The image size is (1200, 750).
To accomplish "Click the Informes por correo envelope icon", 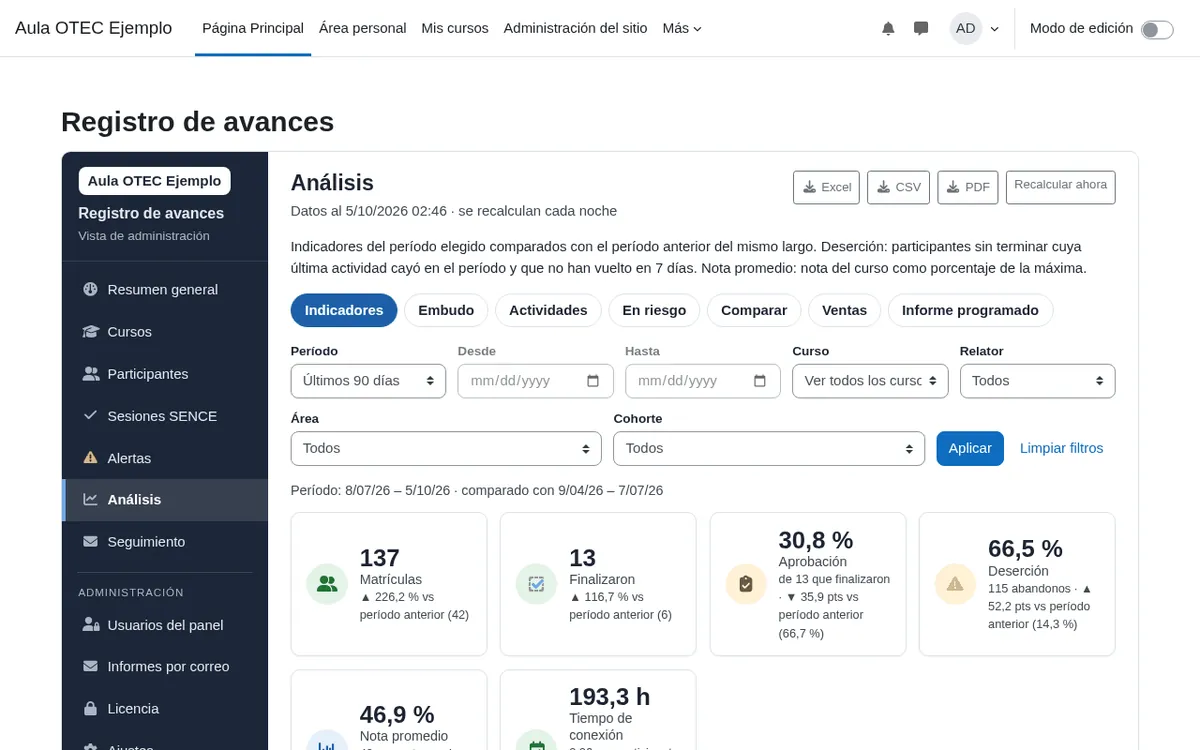I will (x=90, y=666).
